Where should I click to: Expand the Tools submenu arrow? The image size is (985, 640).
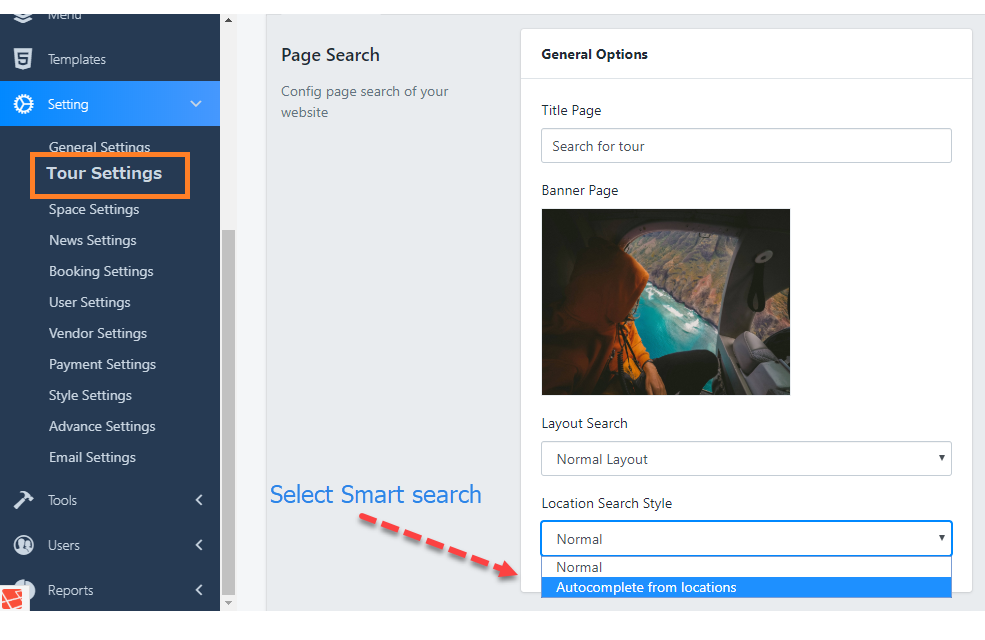pos(198,500)
